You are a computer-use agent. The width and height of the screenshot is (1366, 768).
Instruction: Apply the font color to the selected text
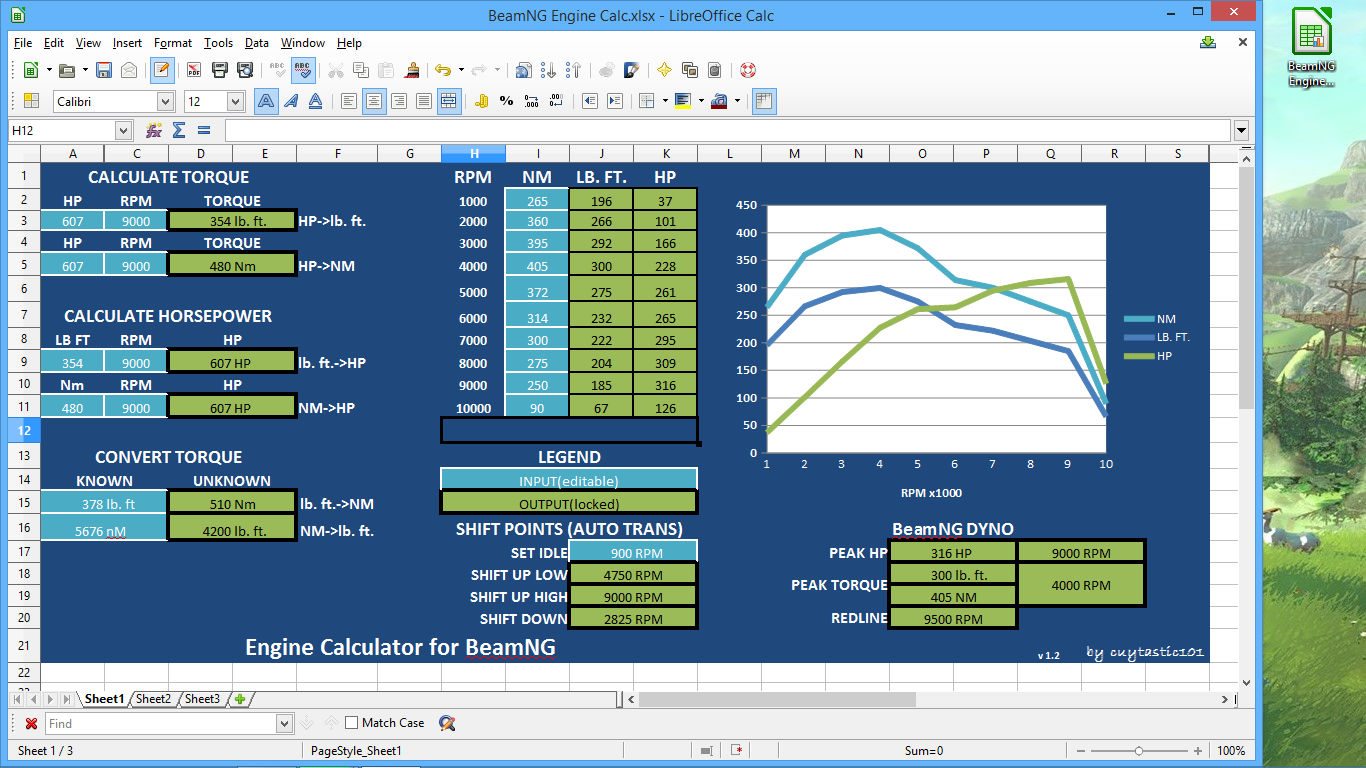click(x=719, y=101)
